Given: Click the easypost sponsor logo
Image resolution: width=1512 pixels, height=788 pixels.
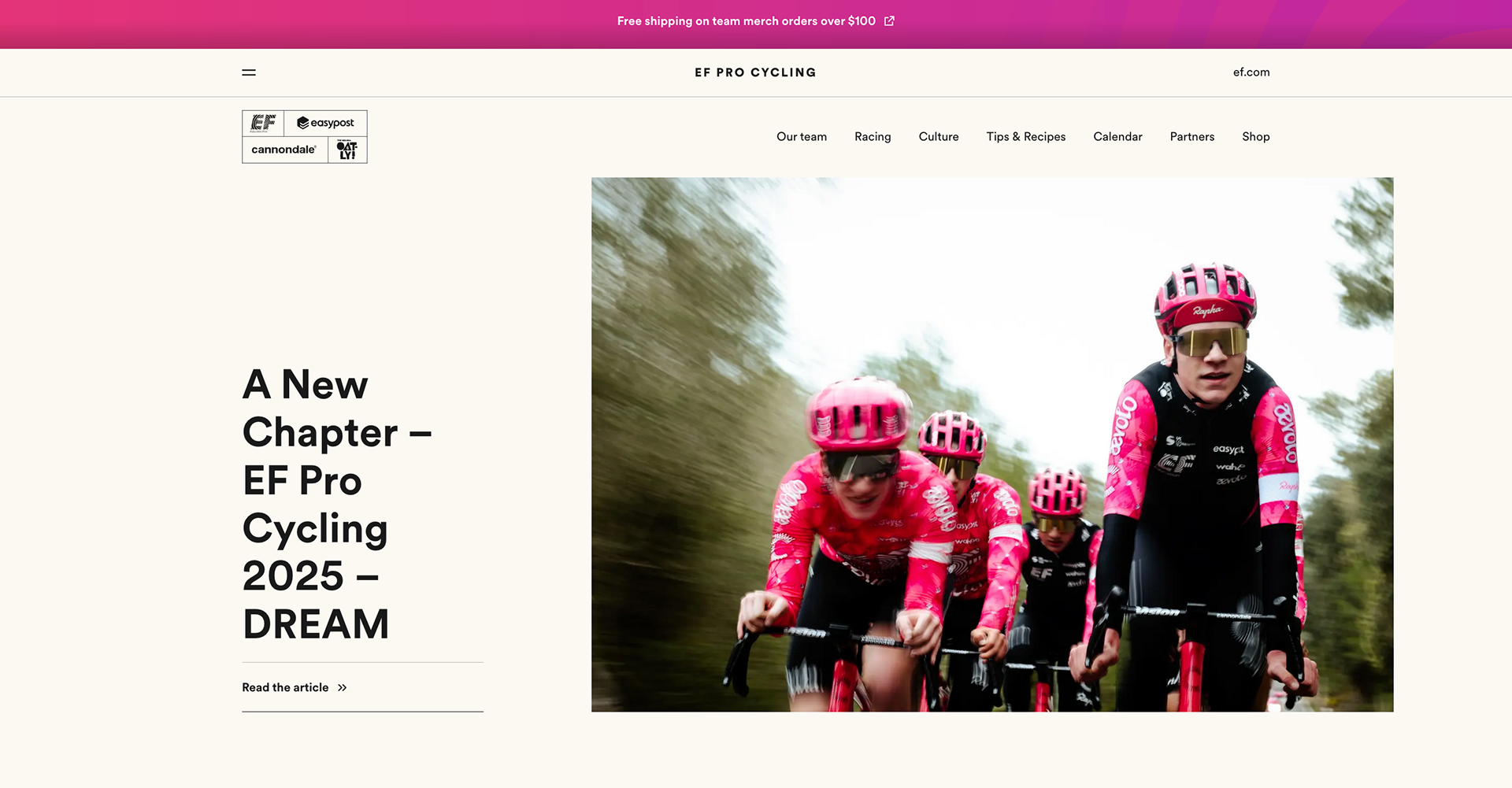Looking at the screenshot, I should click(325, 124).
